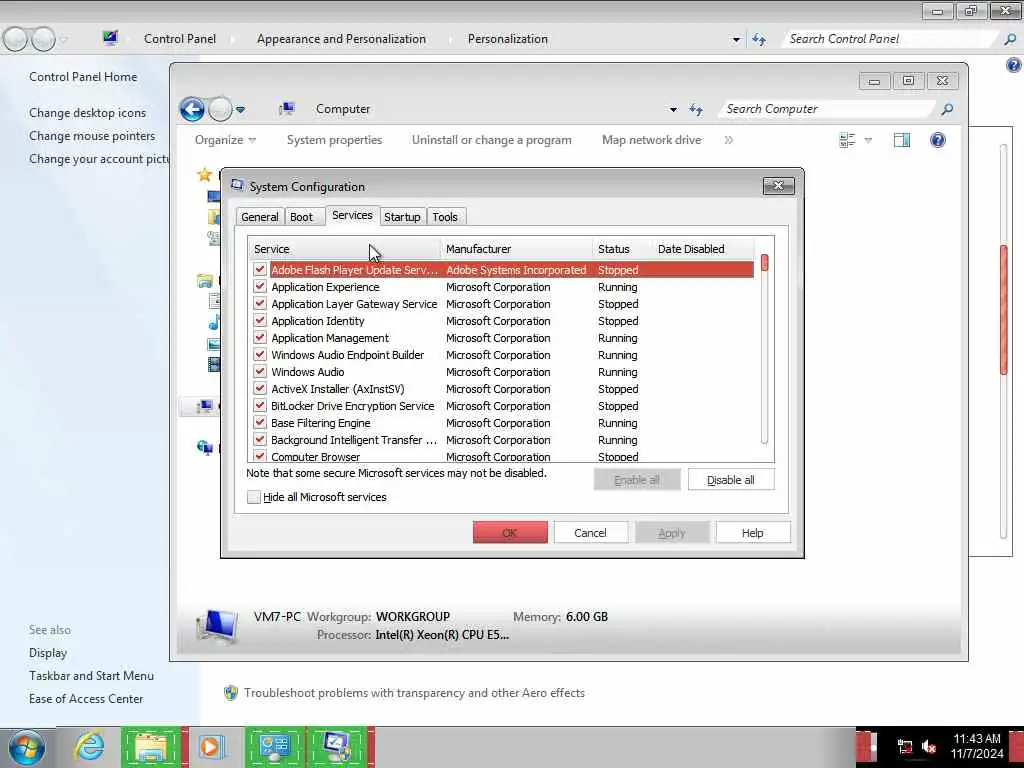Click the network tray icon
Viewport: 1024px width, 768px height.
click(x=904, y=746)
